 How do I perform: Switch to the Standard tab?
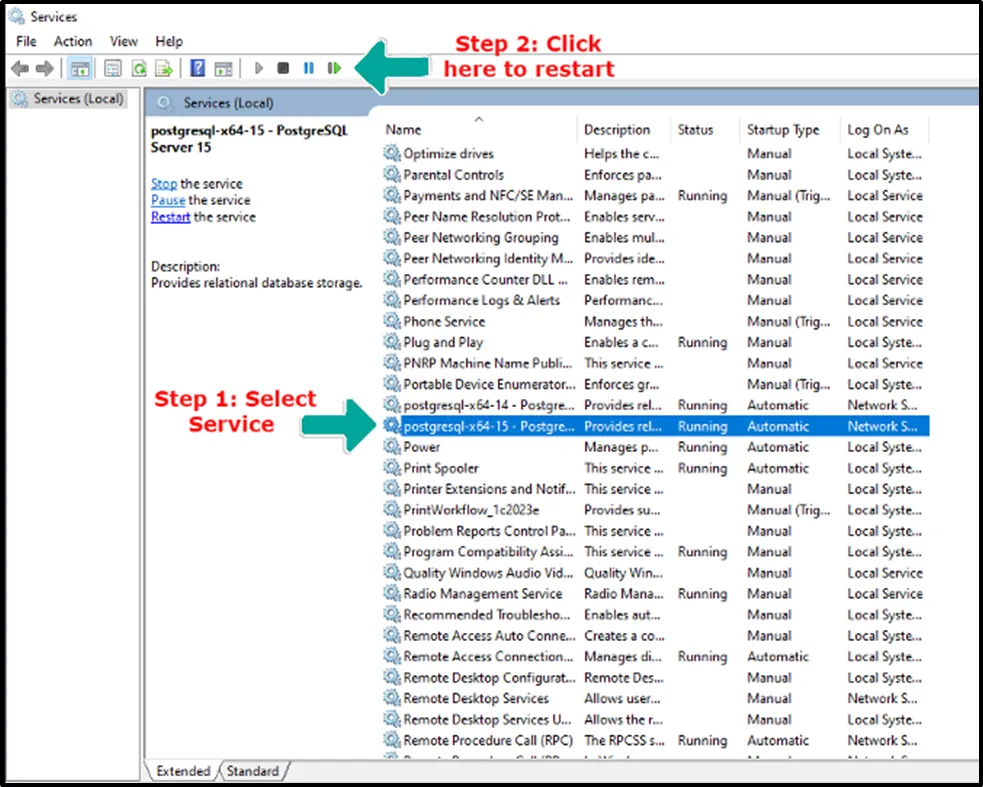pos(252,771)
